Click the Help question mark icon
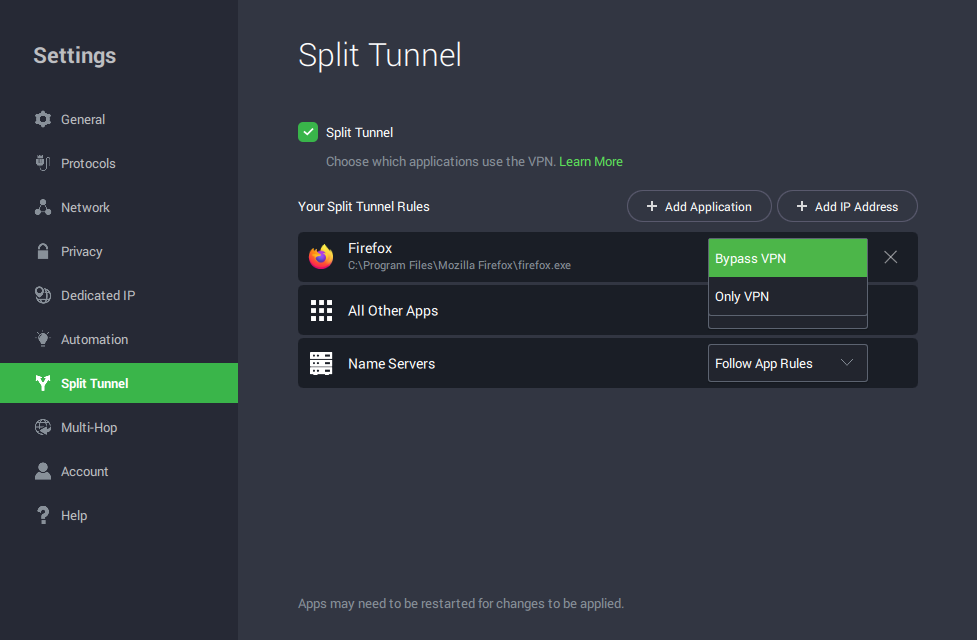 pyautogui.click(x=43, y=515)
